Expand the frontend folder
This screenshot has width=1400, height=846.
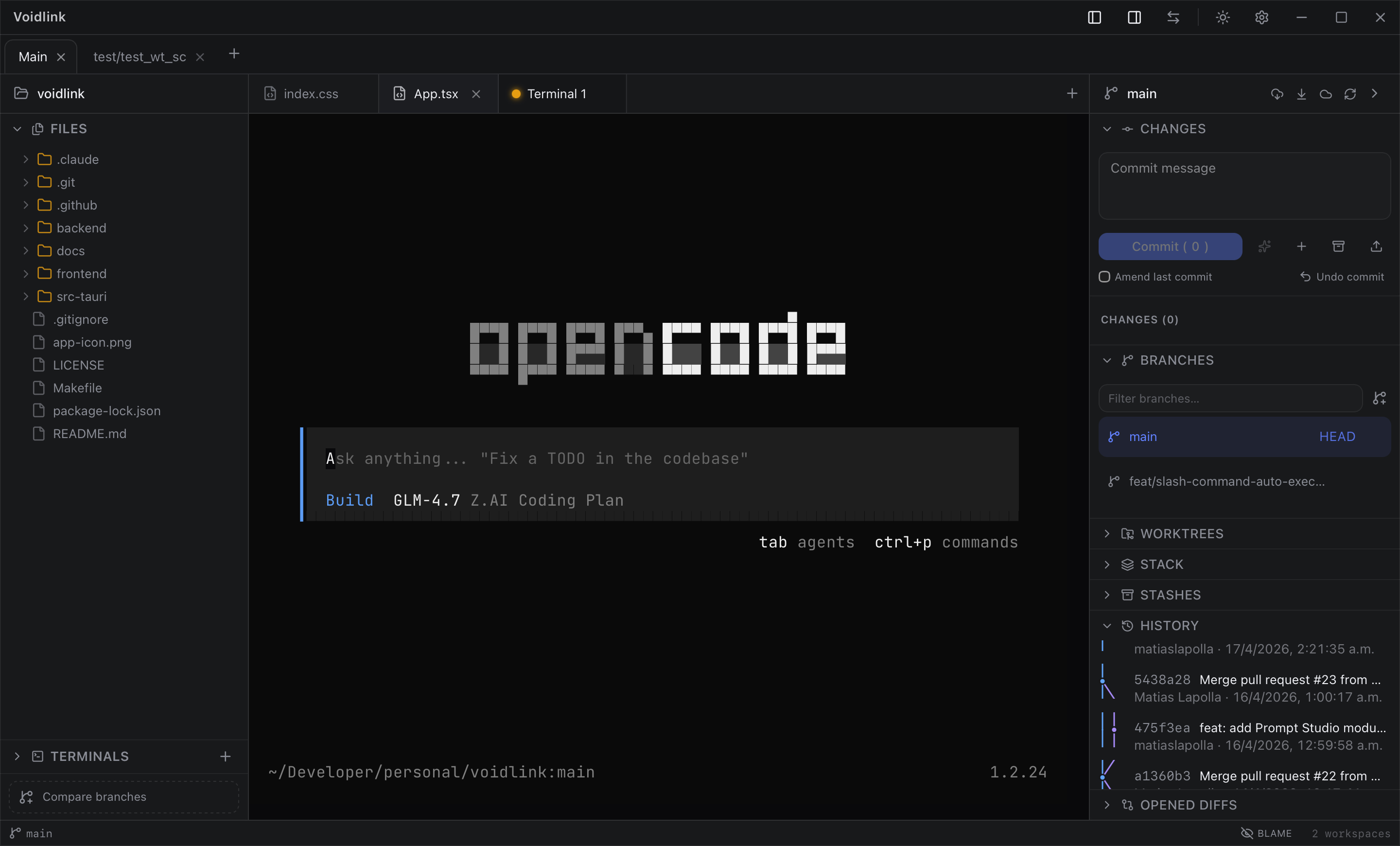[x=26, y=274]
